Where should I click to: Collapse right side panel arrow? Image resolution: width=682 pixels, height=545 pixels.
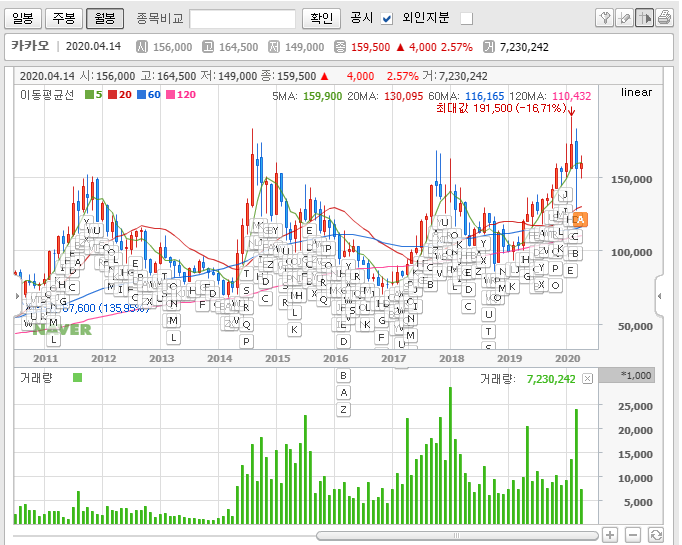click(659, 296)
